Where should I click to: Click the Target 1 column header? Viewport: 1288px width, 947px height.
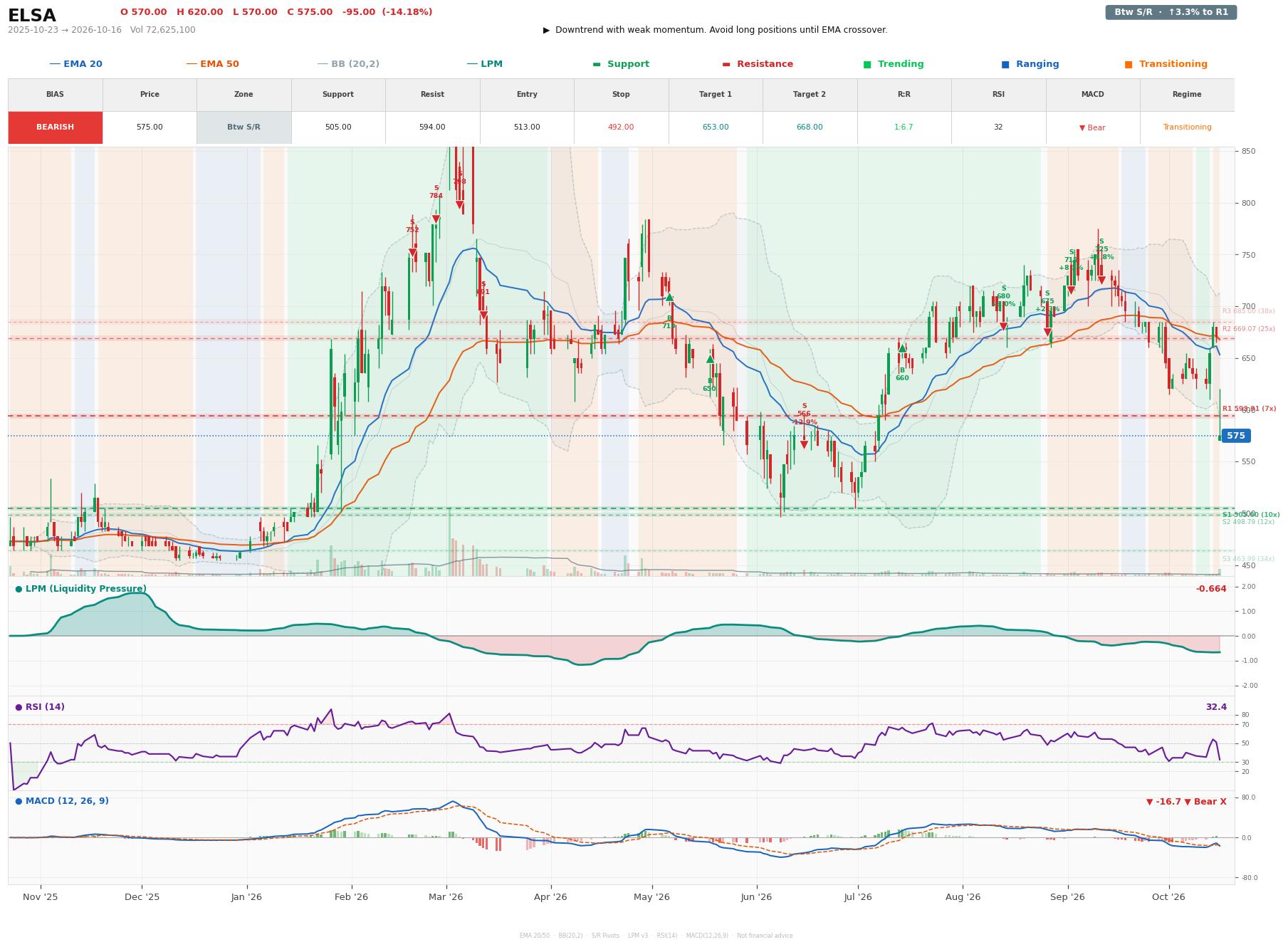click(x=716, y=95)
